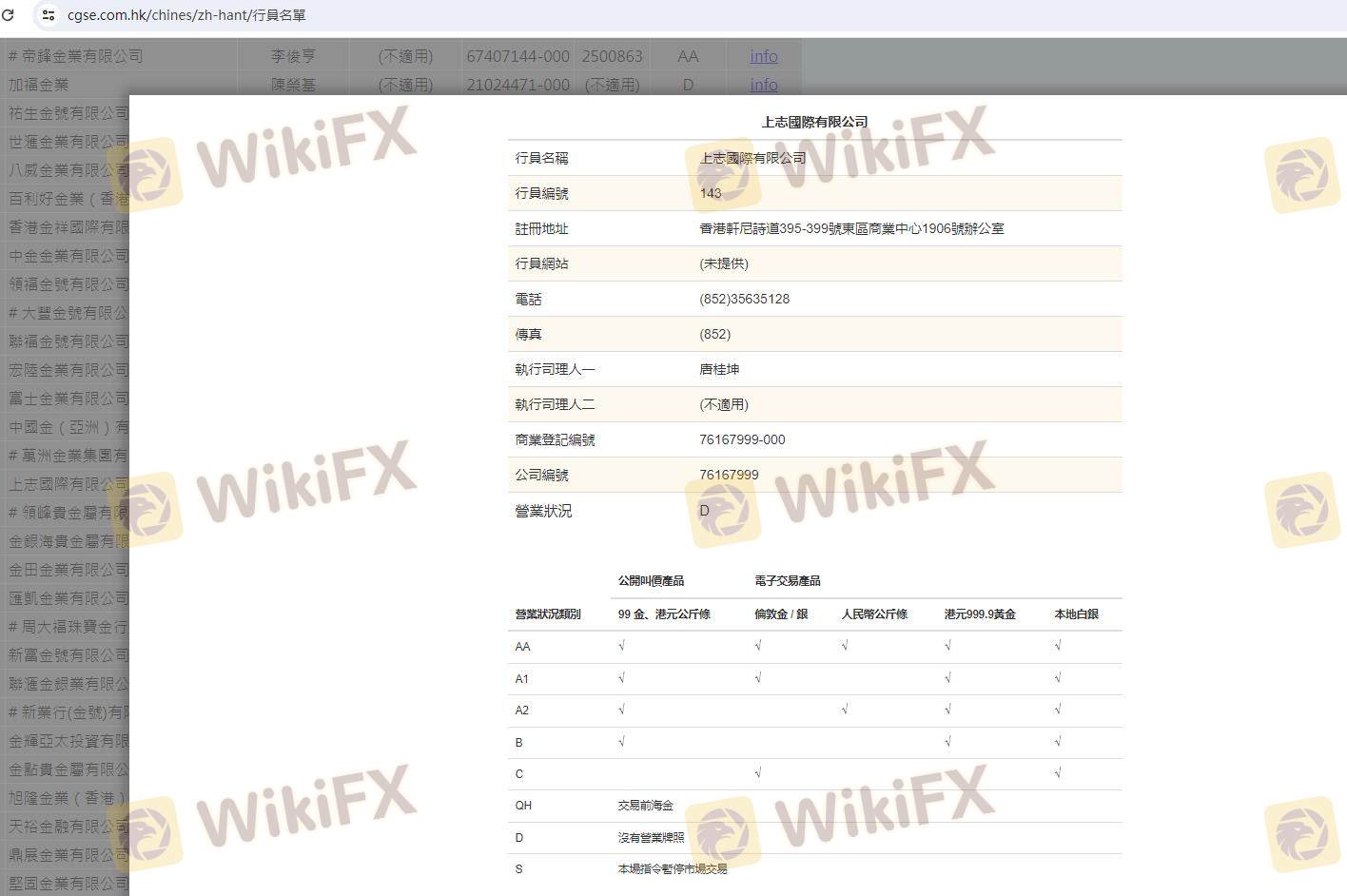The image size is (1347, 896).
Task: Click the manager name 唐桂坤
Action: click(719, 369)
